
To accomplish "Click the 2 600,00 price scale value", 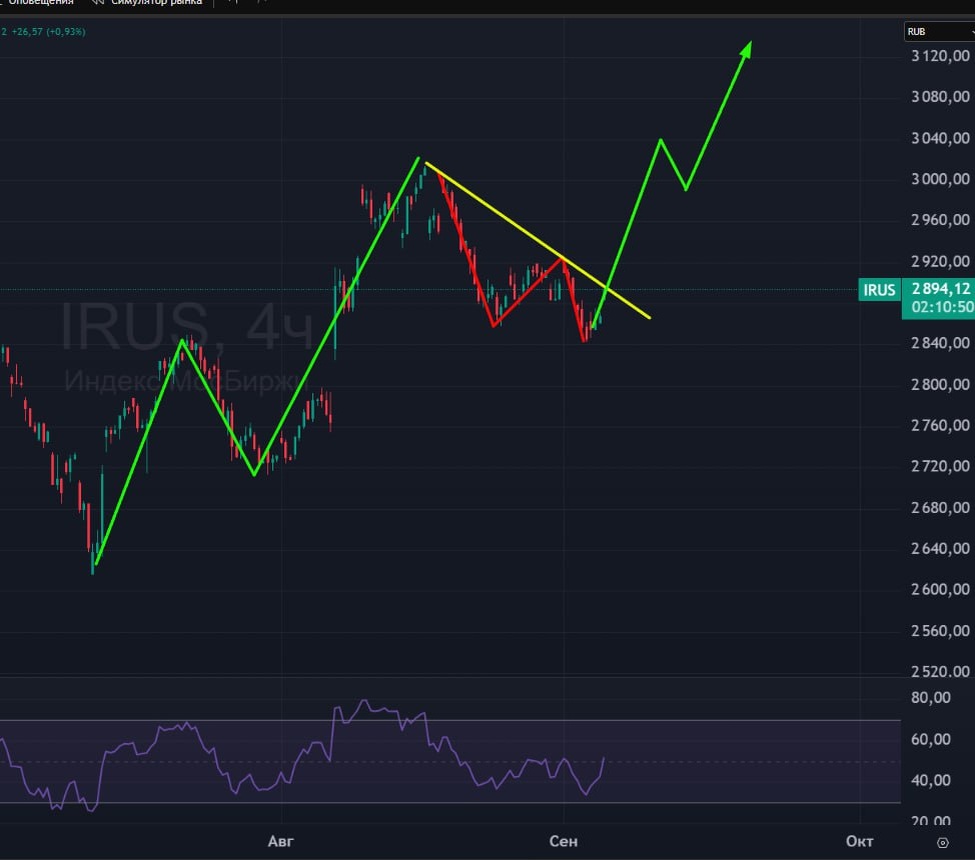I will point(940,590).
